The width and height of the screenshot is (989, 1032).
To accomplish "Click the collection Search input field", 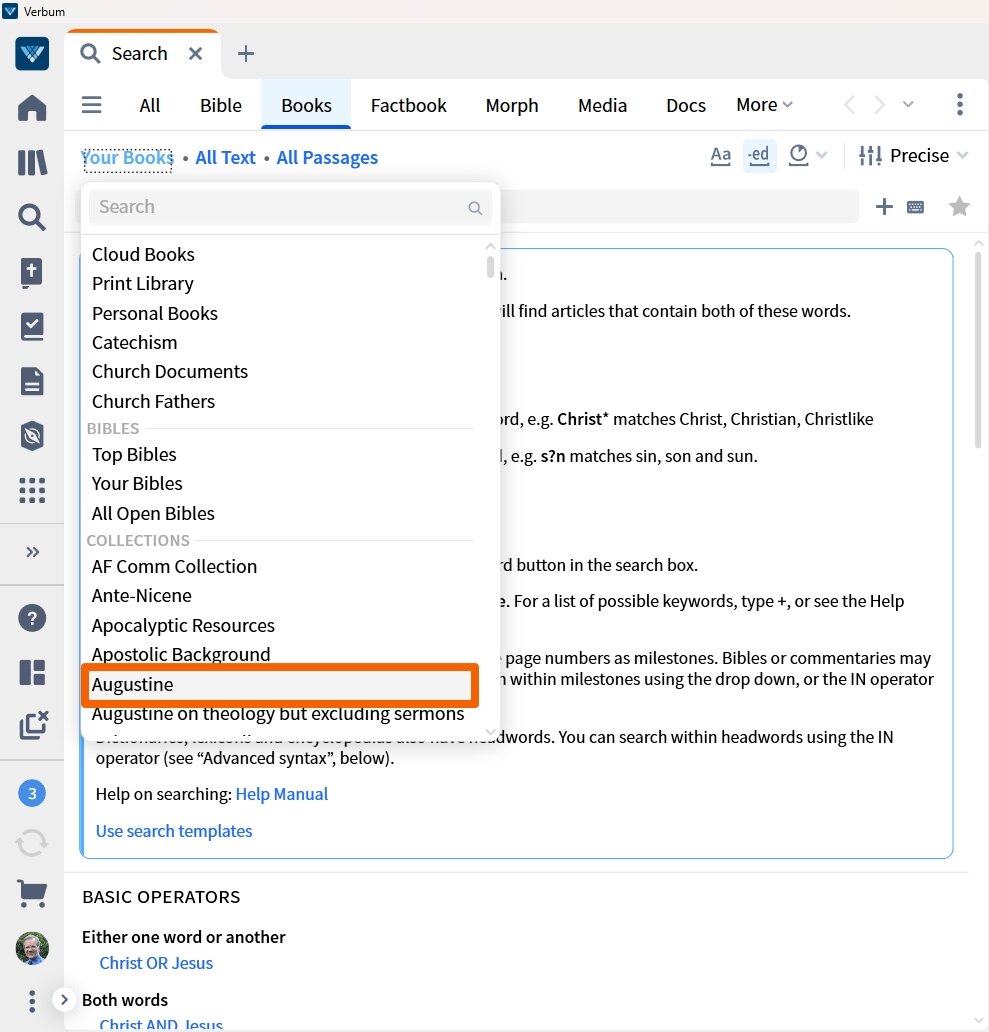I will (290, 207).
